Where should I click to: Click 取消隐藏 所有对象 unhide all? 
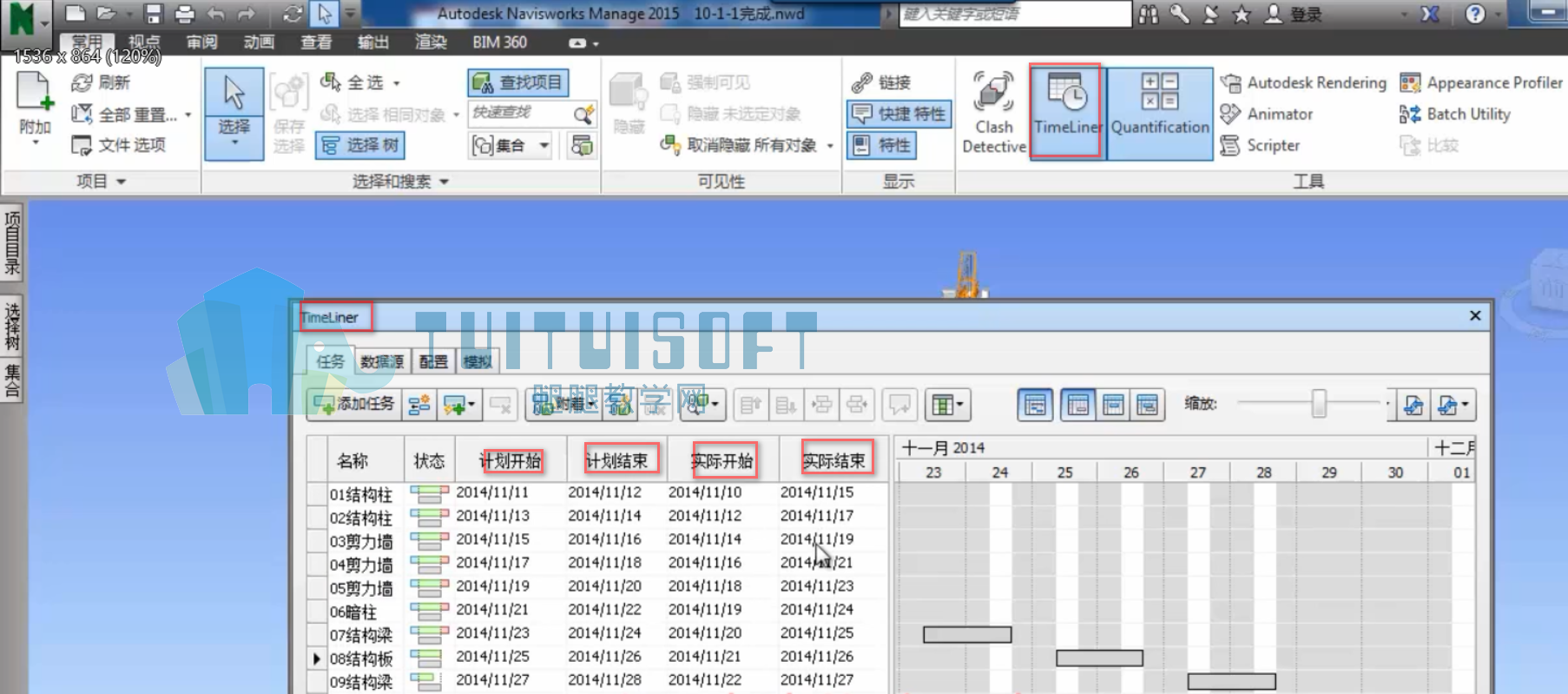click(x=747, y=145)
